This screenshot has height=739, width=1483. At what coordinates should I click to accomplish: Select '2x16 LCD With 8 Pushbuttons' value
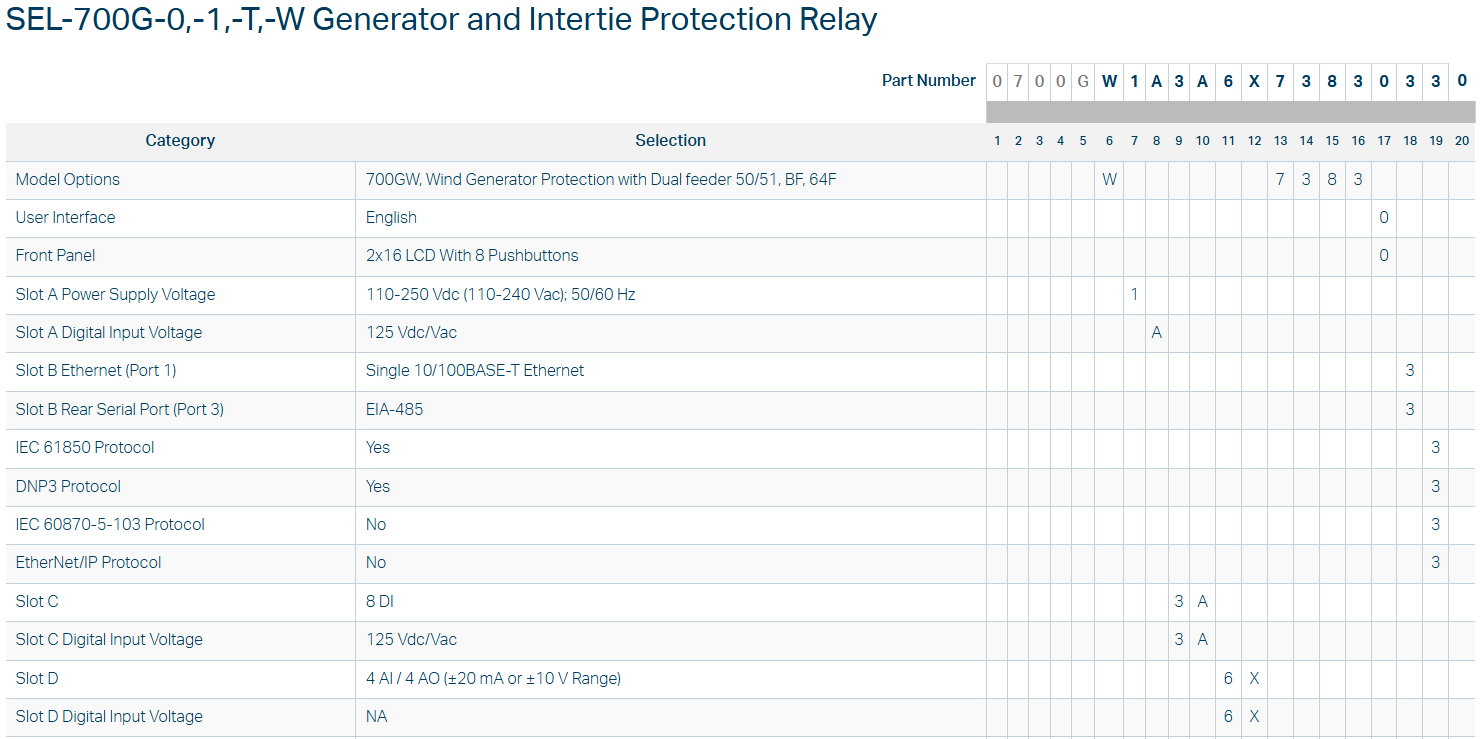click(472, 256)
